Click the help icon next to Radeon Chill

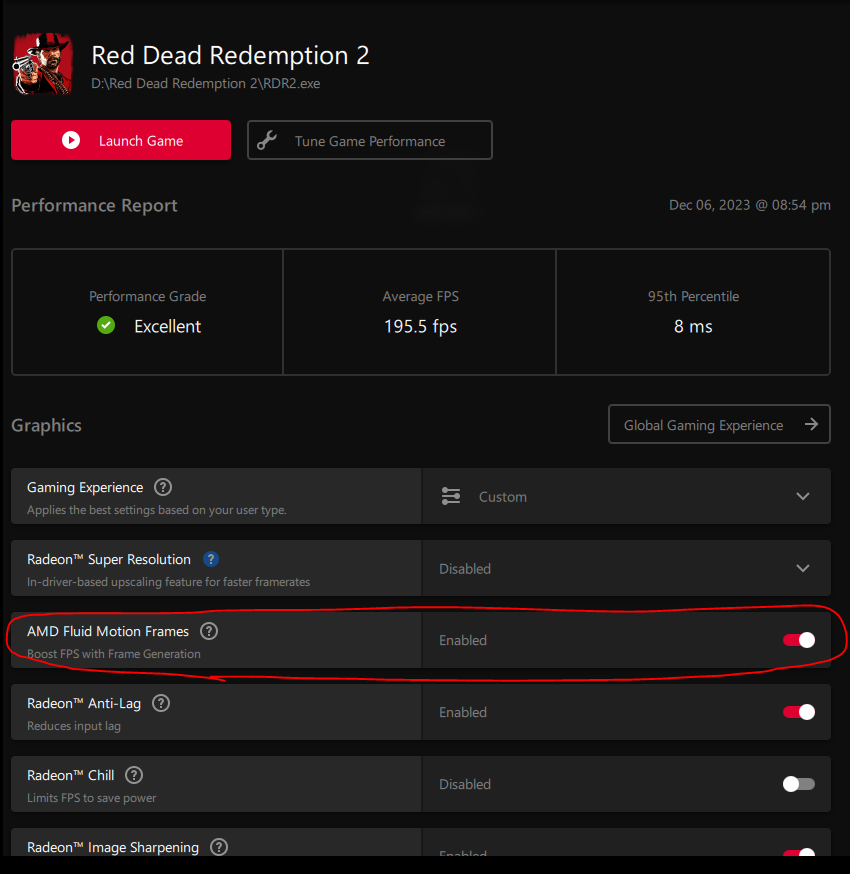click(x=134, y=775)
